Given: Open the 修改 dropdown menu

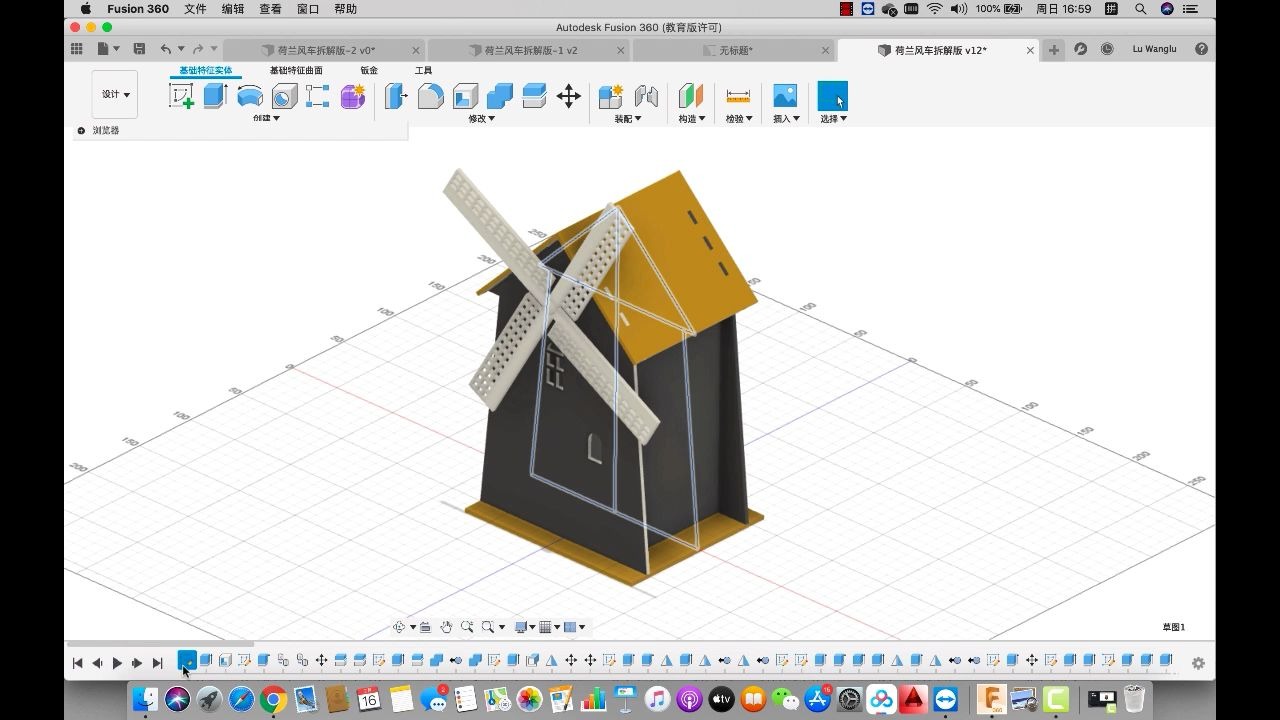Looking at the screenshot, I should [482, 118].
